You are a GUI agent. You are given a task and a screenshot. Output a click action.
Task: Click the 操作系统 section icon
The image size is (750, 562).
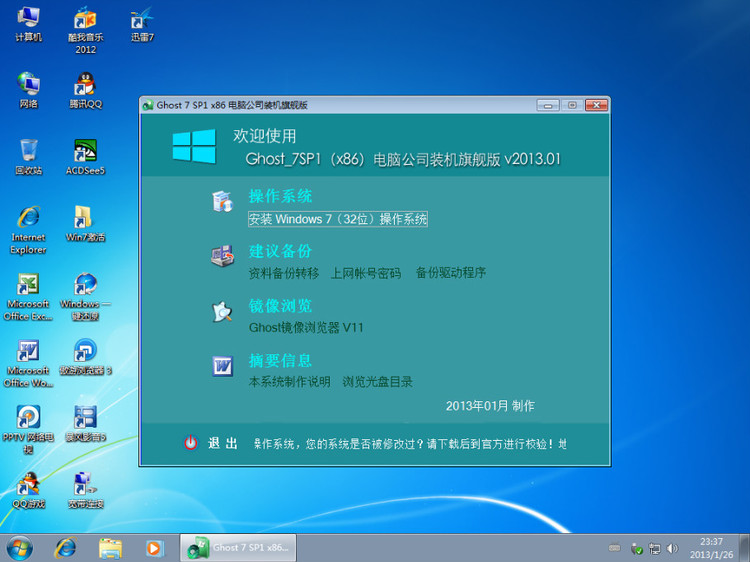pyautogui.click(x=221, y=202)
